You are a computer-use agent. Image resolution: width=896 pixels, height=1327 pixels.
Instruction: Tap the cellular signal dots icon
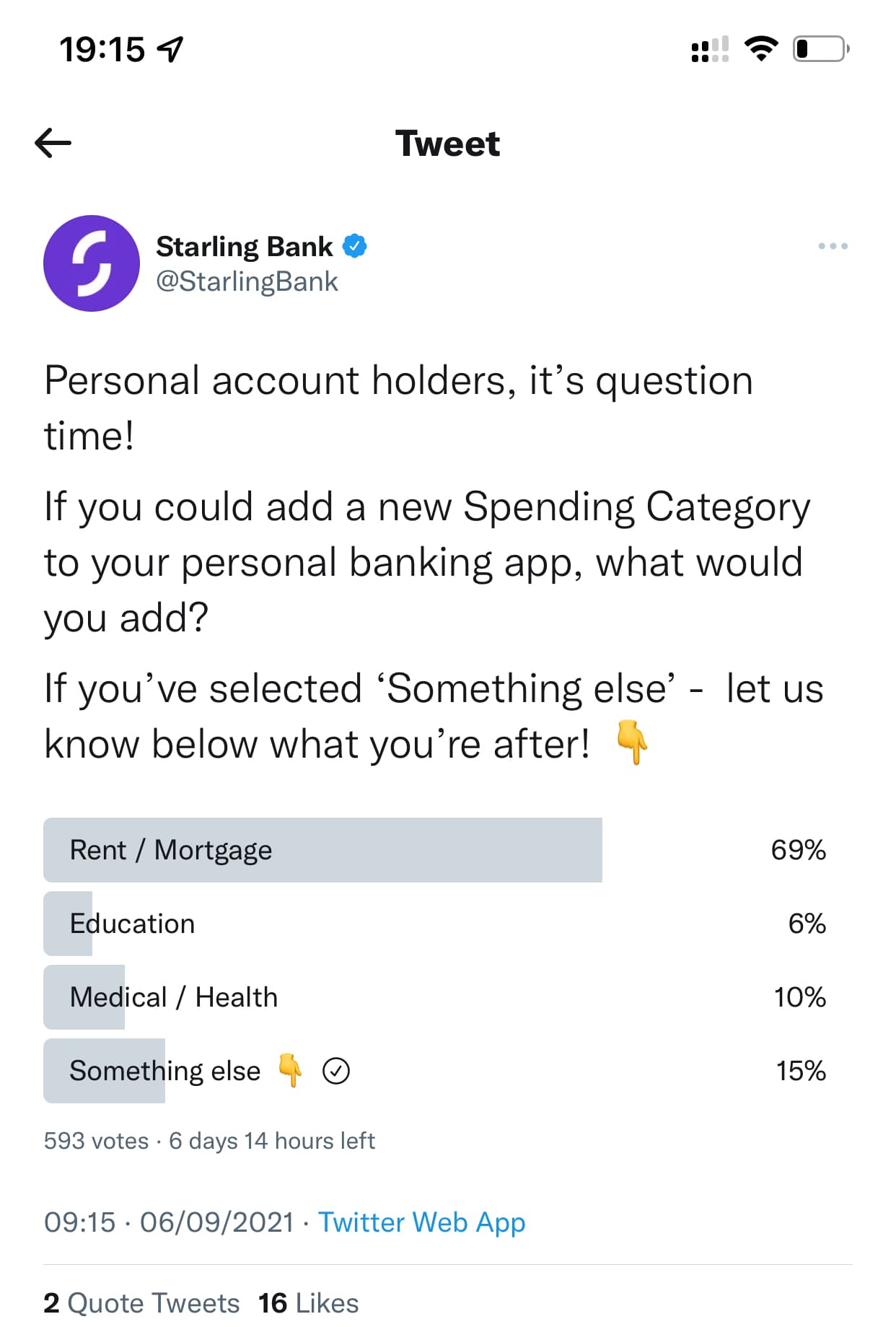click(x=709, y=50)
